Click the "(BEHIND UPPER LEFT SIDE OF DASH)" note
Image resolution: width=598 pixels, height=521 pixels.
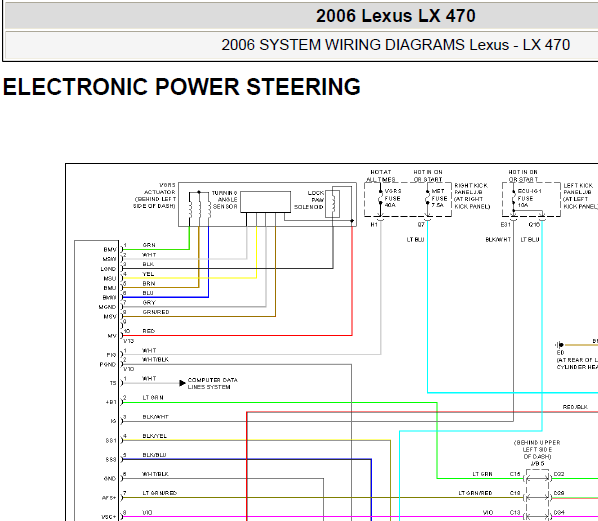click(537, 450)
